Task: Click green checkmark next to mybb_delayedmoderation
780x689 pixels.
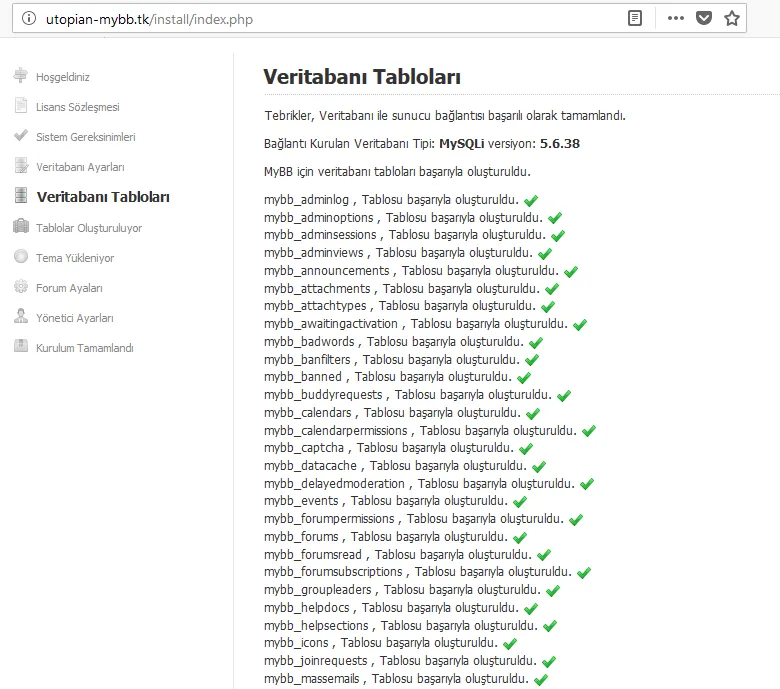Action: click(586, 484)
